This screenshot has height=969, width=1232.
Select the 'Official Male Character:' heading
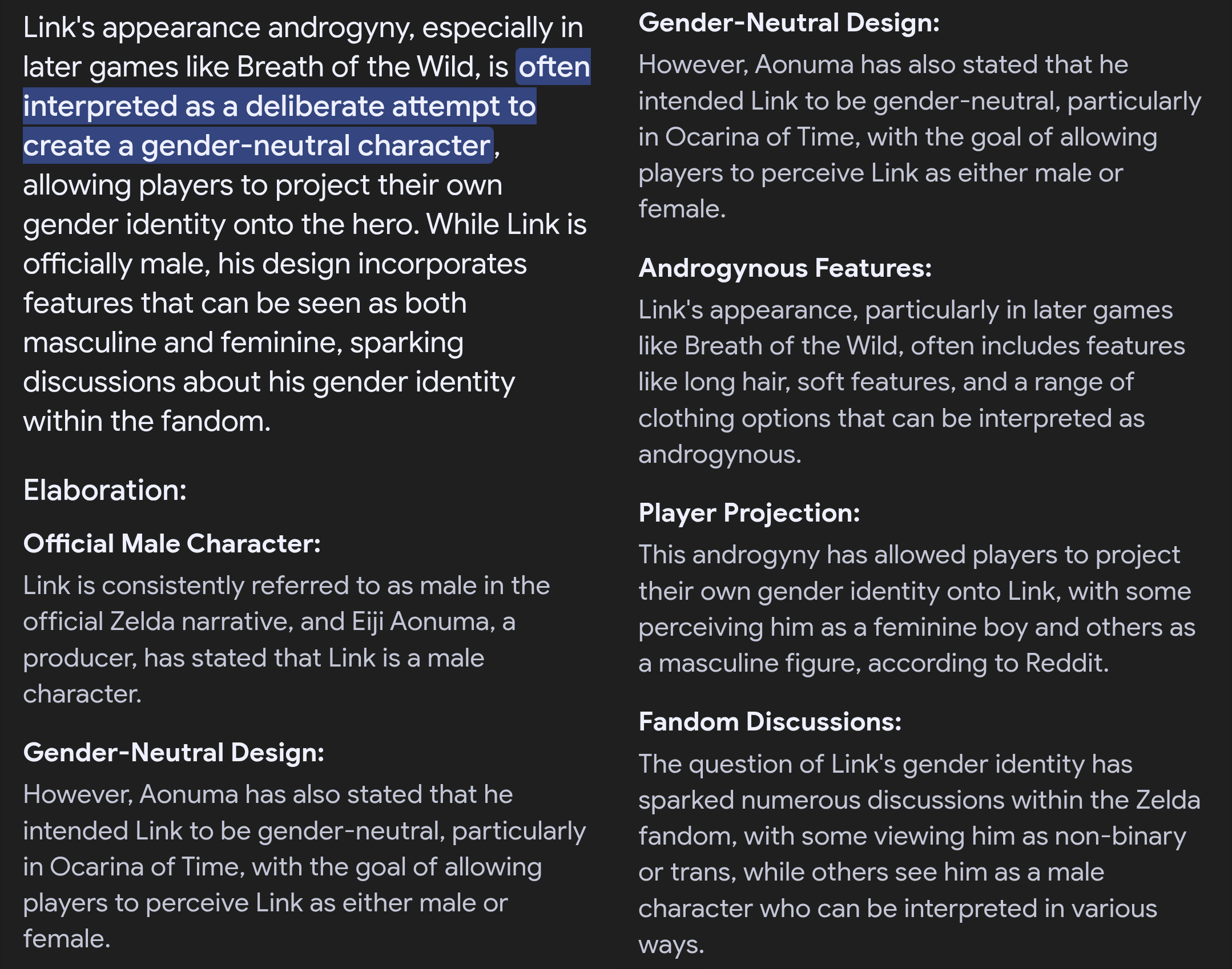tap(172, 544)
